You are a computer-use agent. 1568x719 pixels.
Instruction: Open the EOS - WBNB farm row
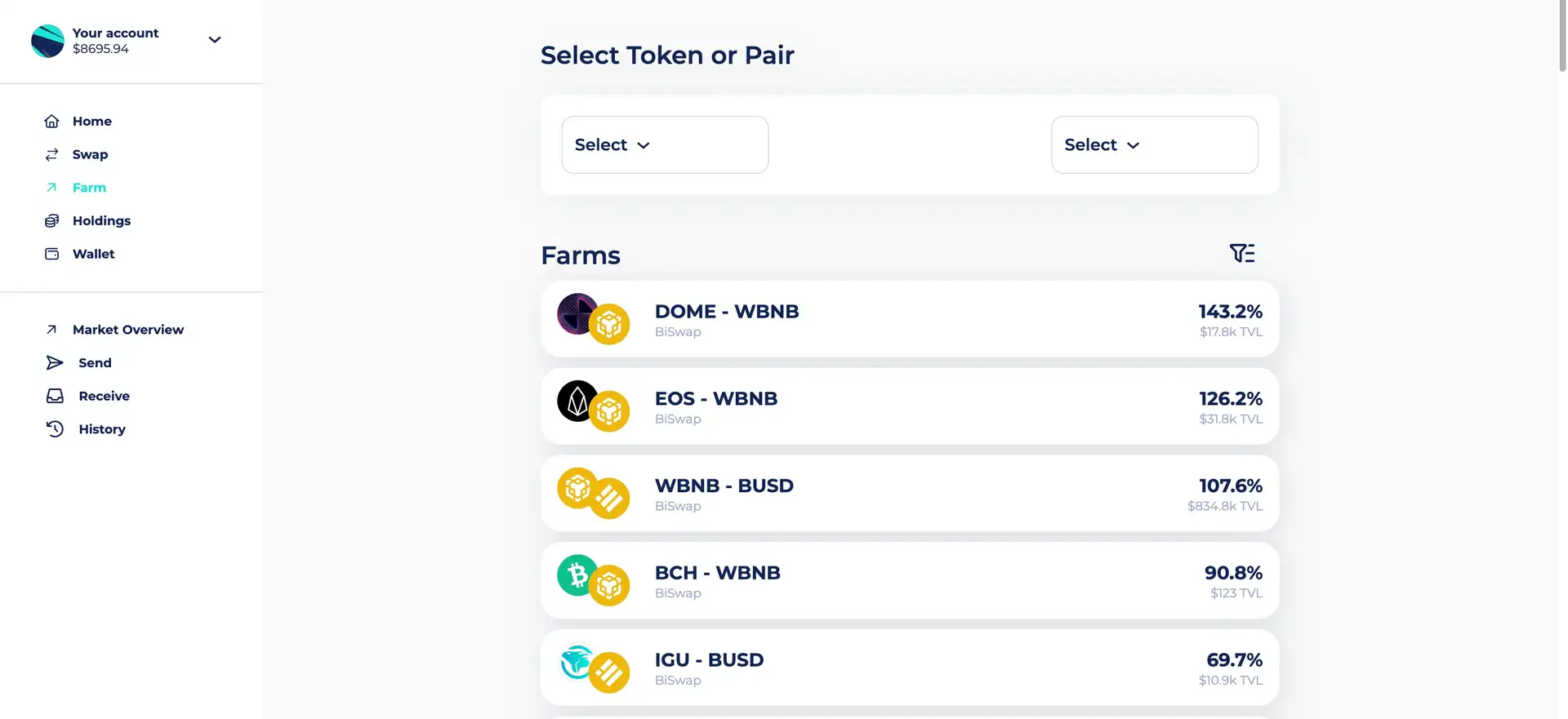click(909, 406)
